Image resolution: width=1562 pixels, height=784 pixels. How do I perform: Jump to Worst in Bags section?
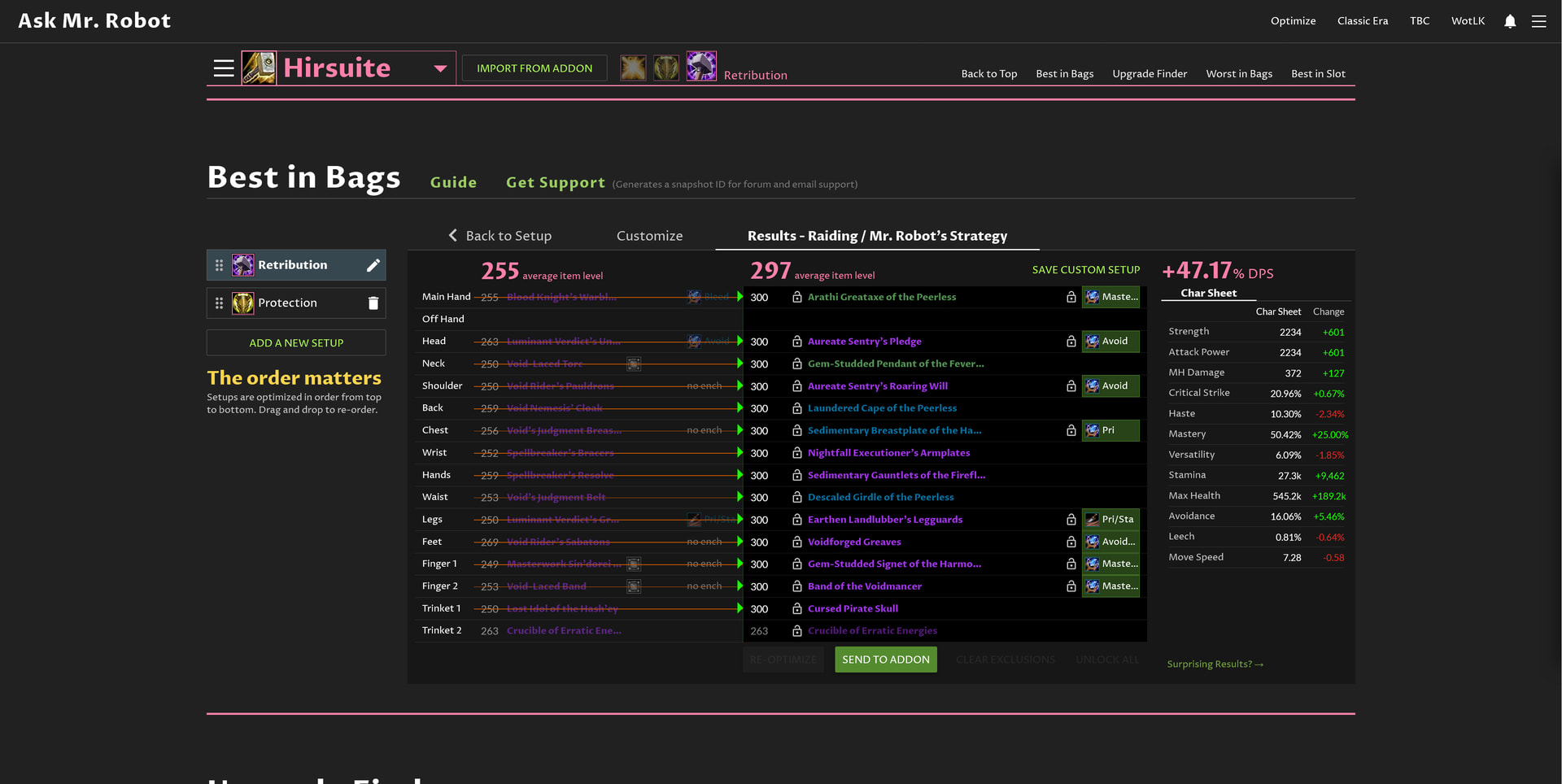1239,74
